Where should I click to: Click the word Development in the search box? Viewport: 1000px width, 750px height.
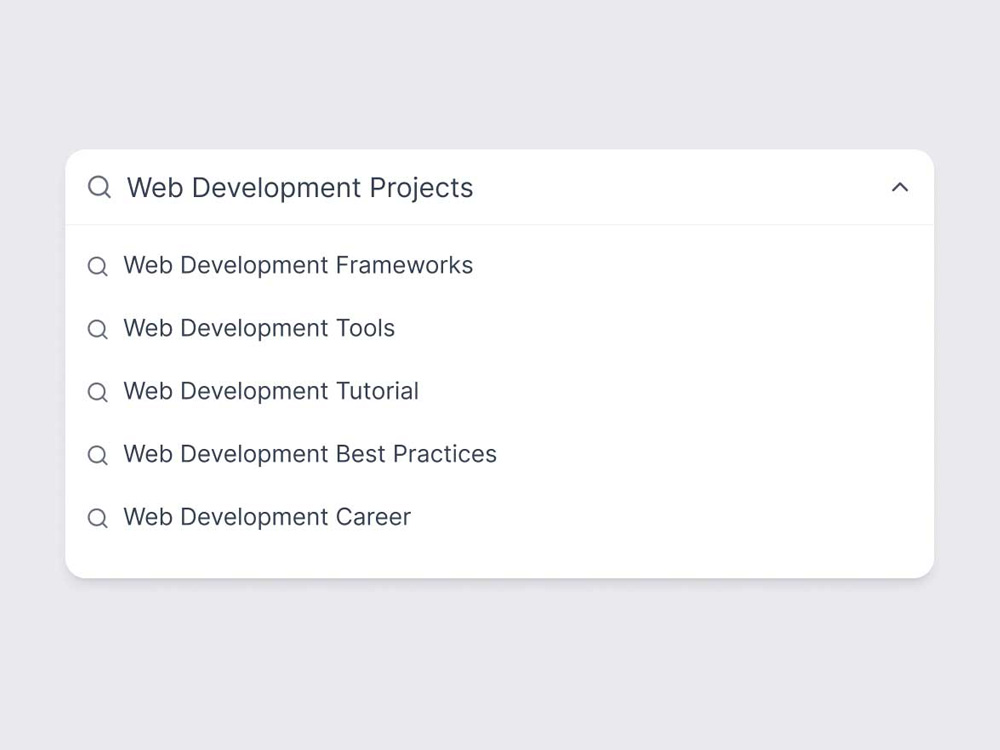coord(276,188)
